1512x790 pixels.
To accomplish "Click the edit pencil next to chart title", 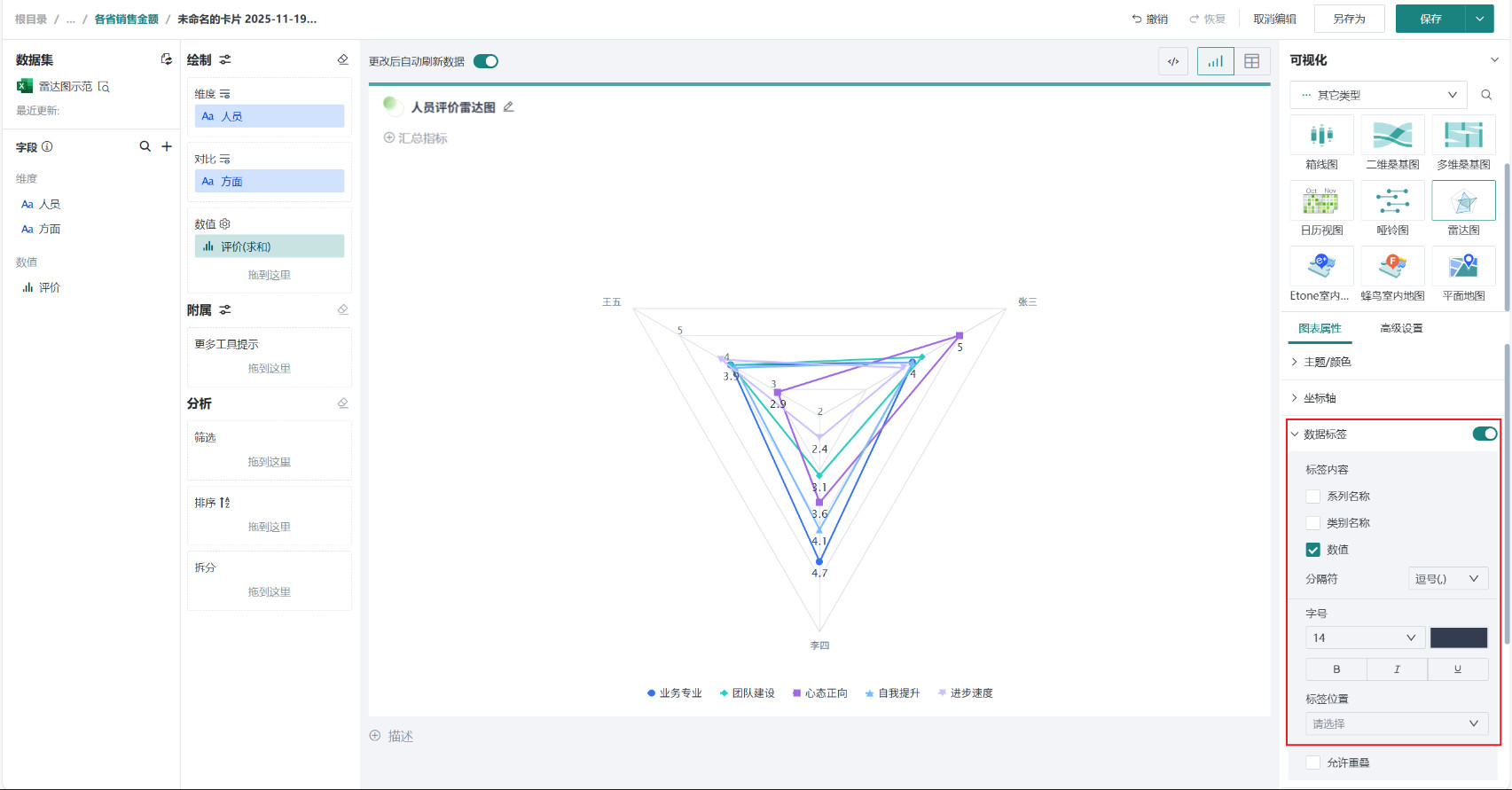I will (x=508, y=107).
